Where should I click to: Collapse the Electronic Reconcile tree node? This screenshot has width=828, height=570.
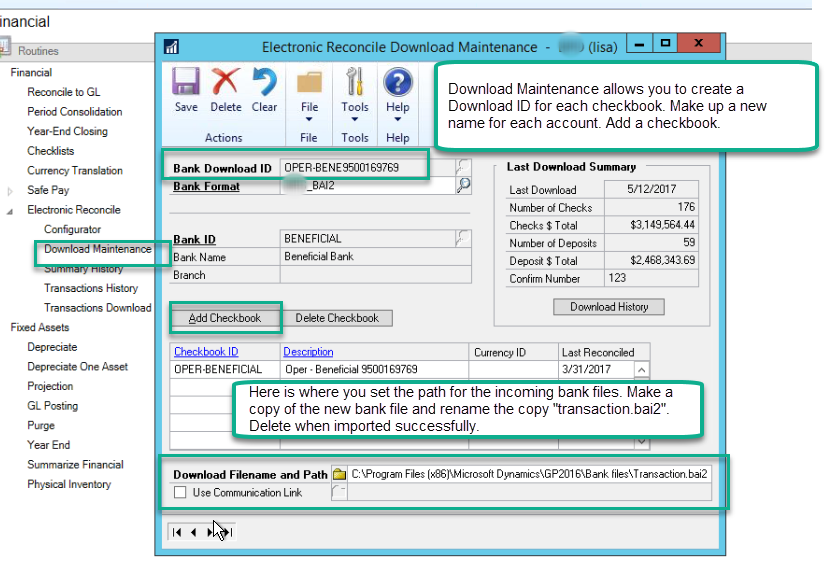point(10,211)
